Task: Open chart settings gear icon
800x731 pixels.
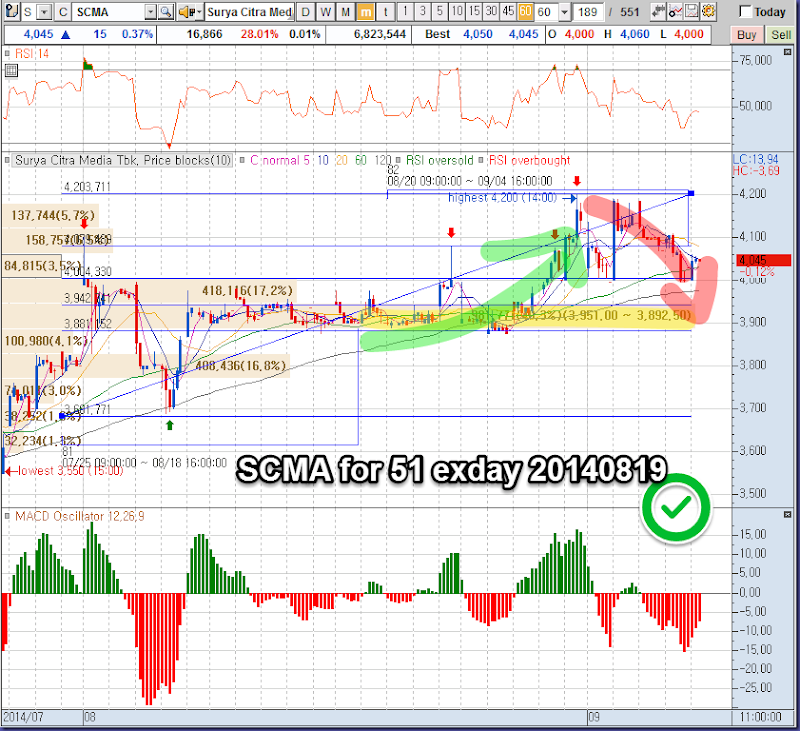Action: (708, 11)
